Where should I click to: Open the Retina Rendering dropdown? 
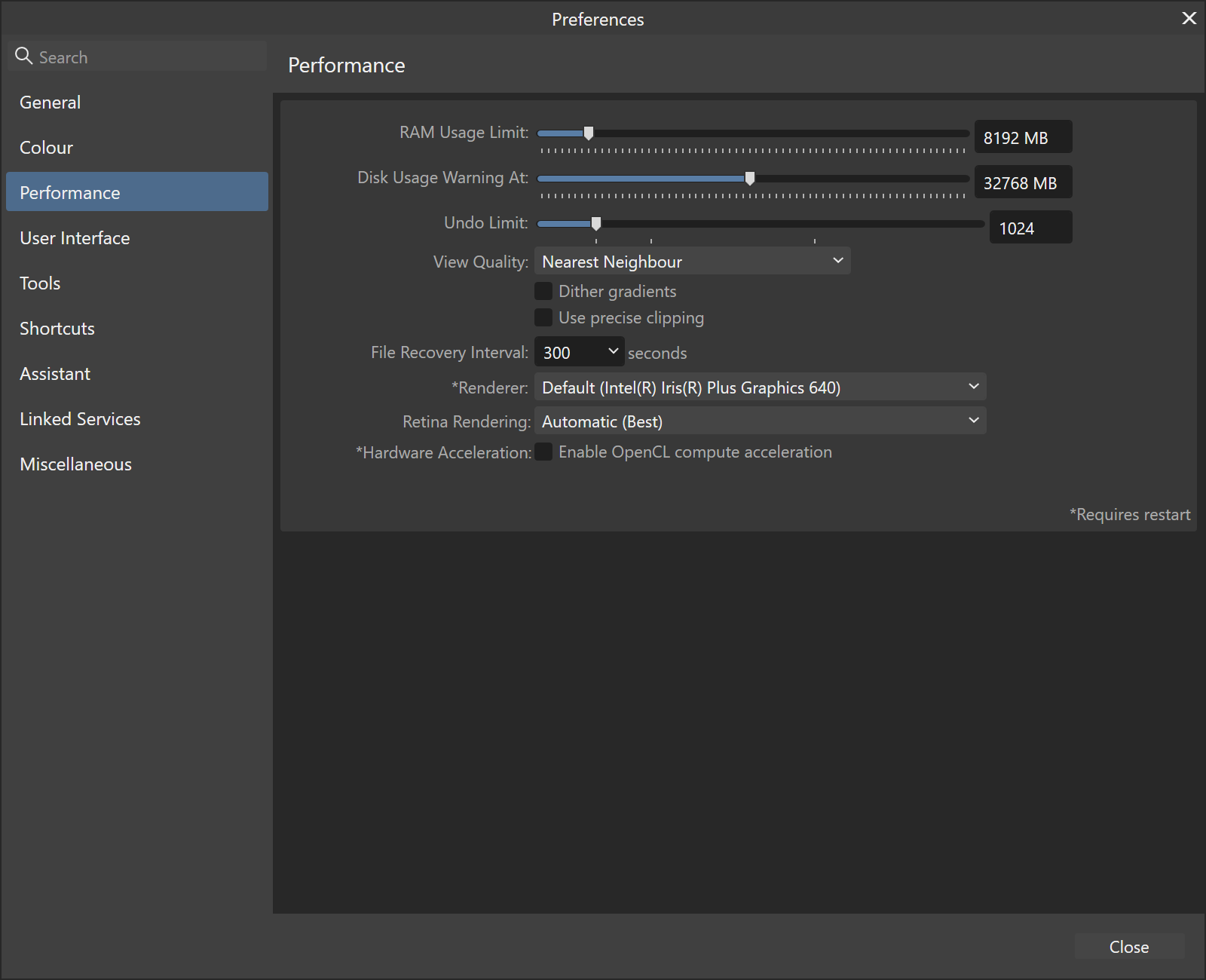tap(760, 421)
